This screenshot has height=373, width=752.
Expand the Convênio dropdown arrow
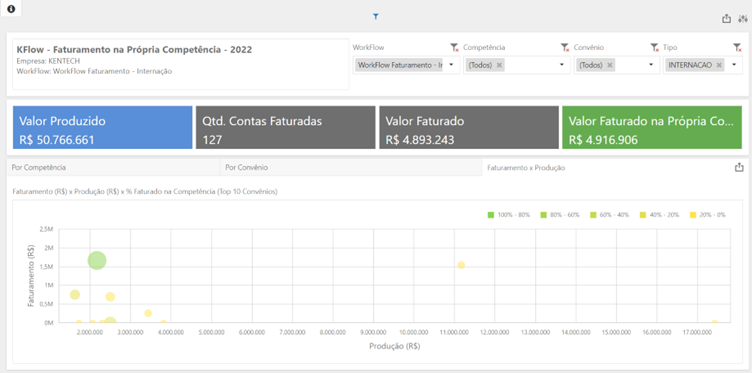[651, 65]
